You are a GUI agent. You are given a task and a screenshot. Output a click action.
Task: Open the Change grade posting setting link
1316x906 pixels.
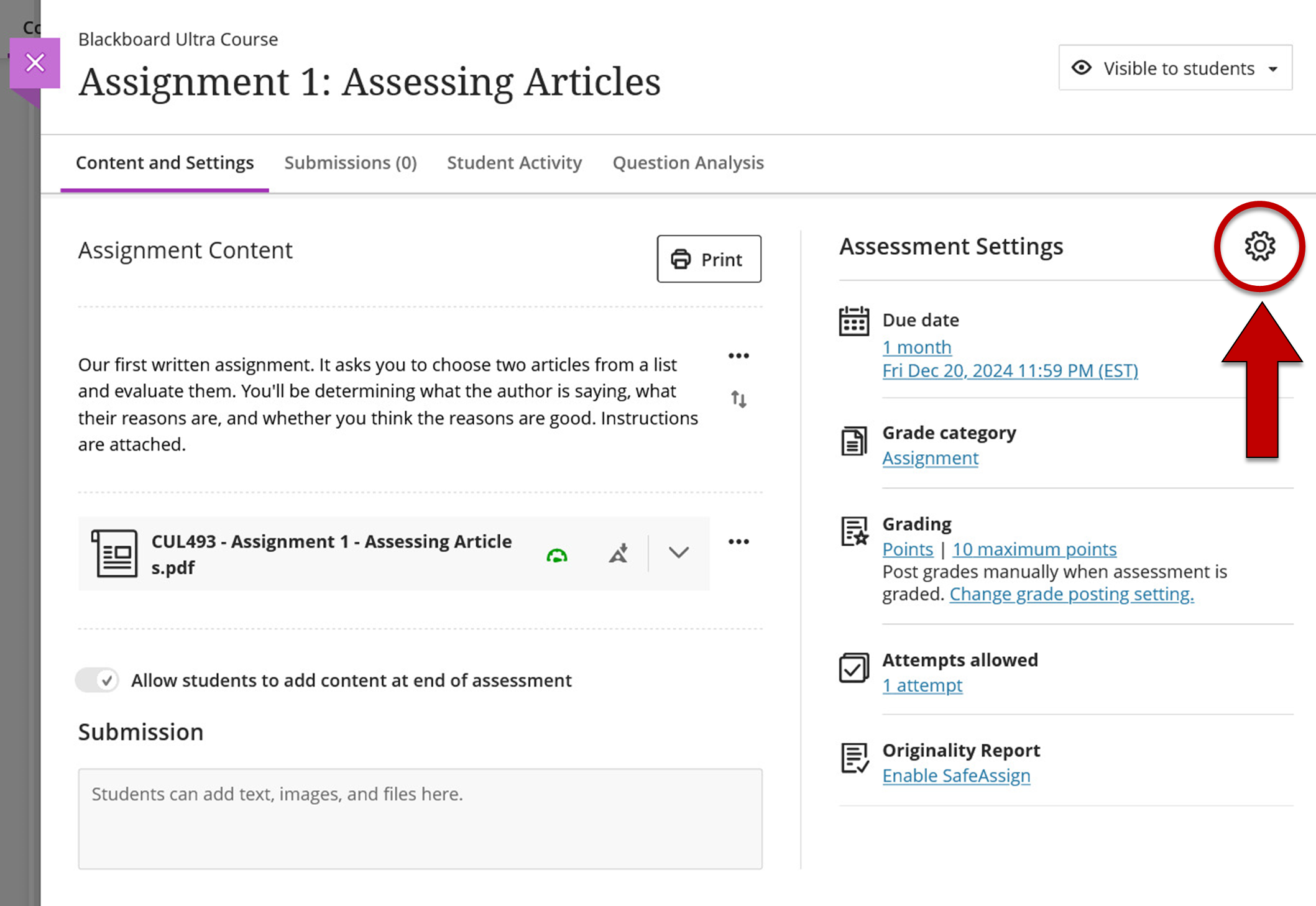point(1071,594)
